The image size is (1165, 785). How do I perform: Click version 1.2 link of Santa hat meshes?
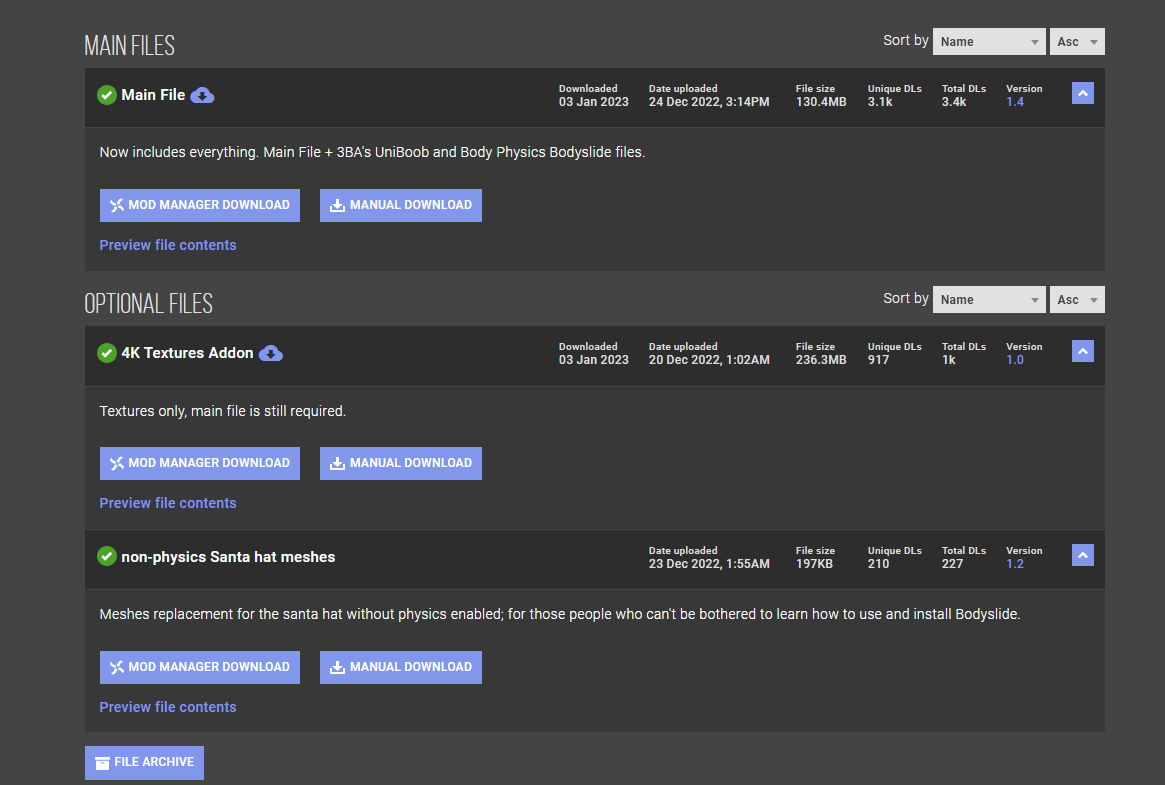pos(1015,564)
